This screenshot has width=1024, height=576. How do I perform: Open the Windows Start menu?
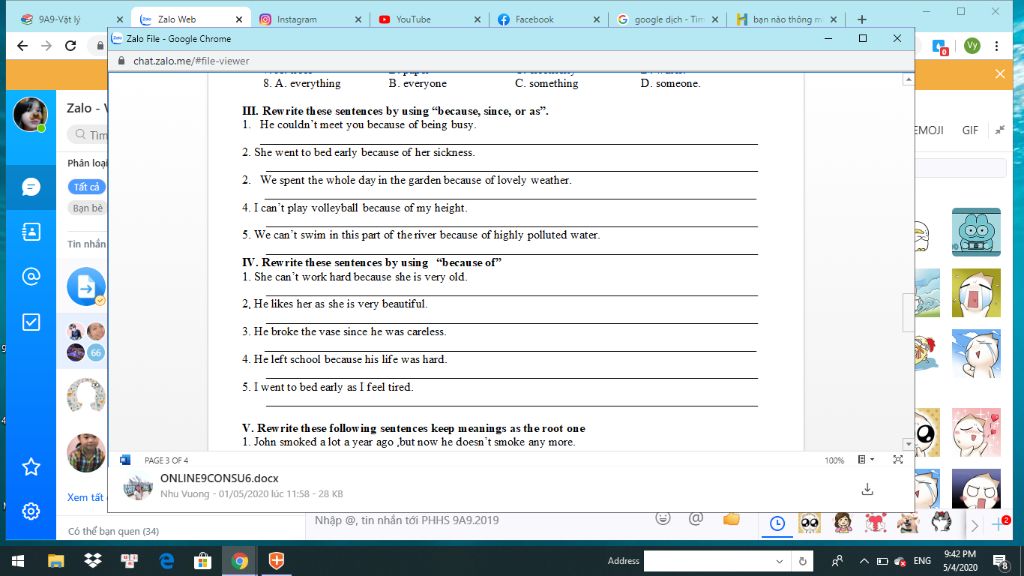[x=18, y=561]
